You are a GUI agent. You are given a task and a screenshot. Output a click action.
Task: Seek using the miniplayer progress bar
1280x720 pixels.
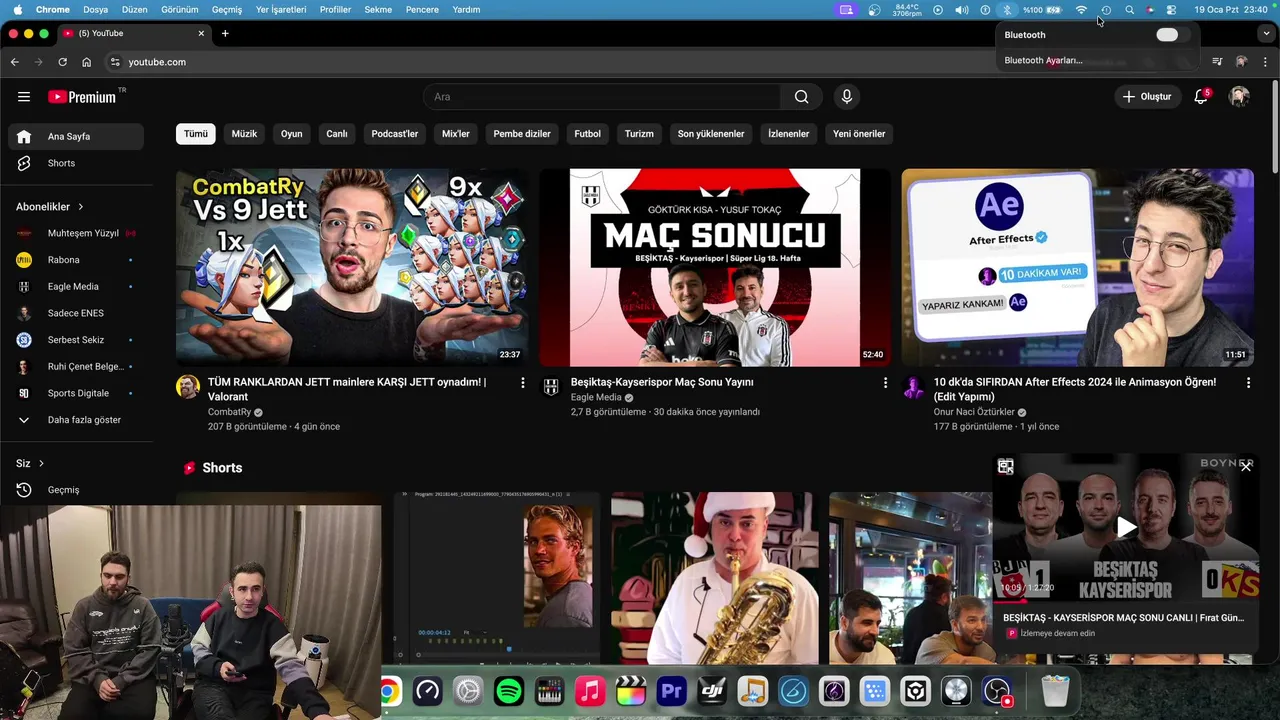point(1126,602)
